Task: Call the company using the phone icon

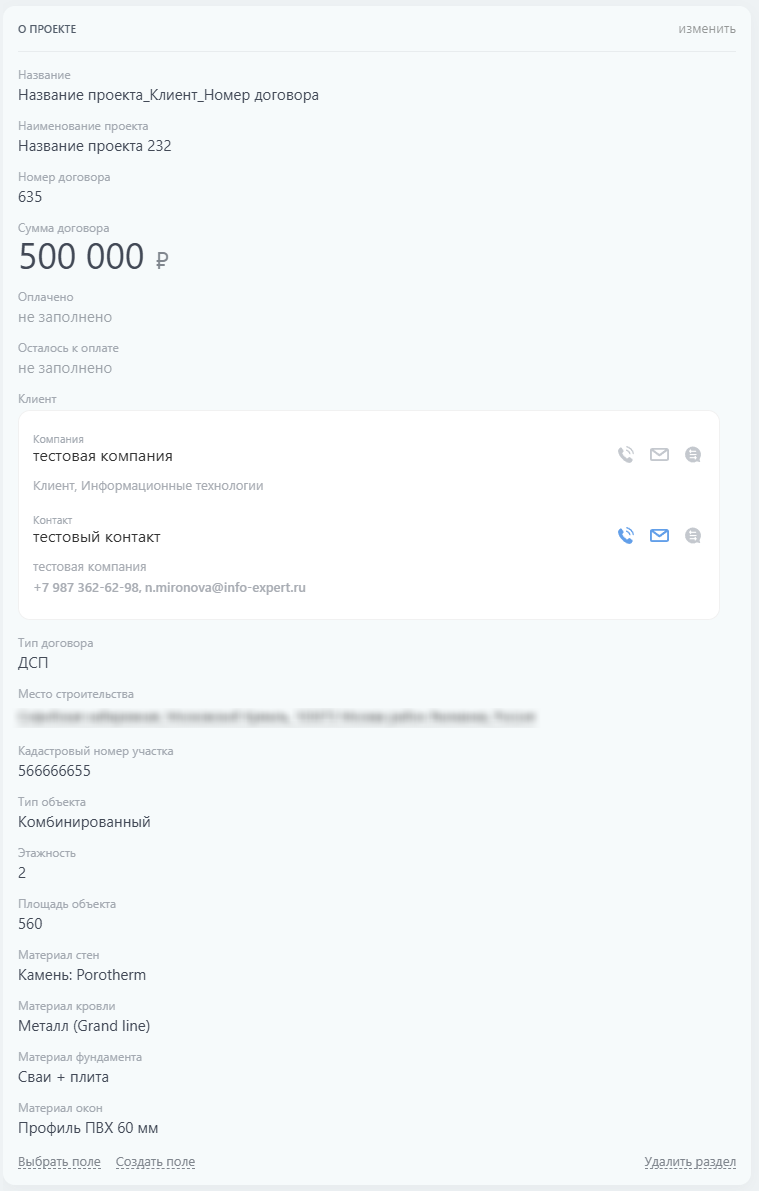Action: coord(624,453)
